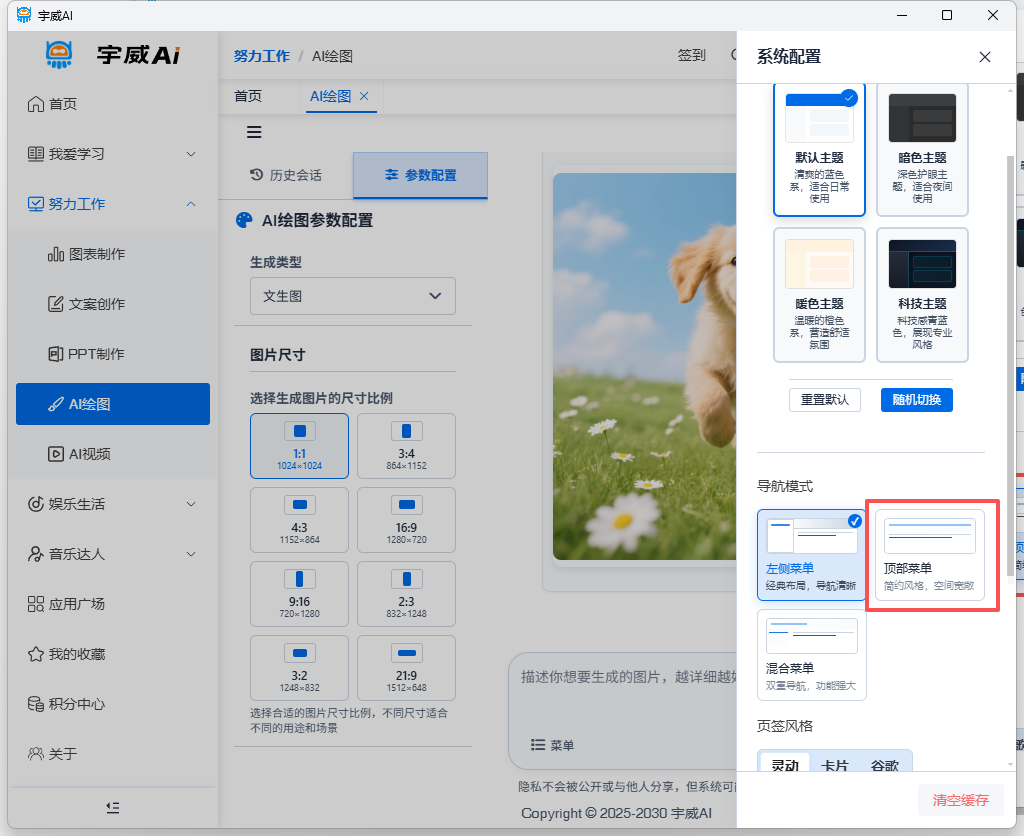
Task: Click the 清空缓存 button
Action: click(x=960, y=800)
